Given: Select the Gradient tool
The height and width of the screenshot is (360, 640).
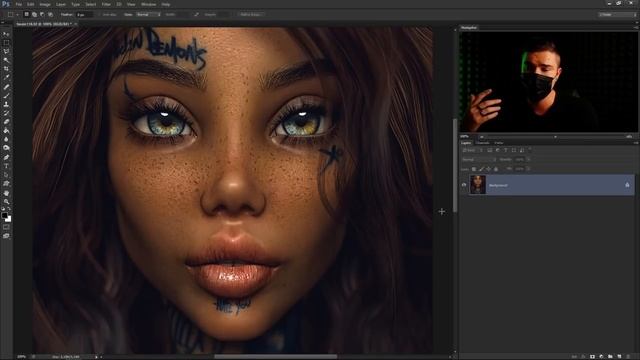Looking at the screenshot, I should pos(6,131).
